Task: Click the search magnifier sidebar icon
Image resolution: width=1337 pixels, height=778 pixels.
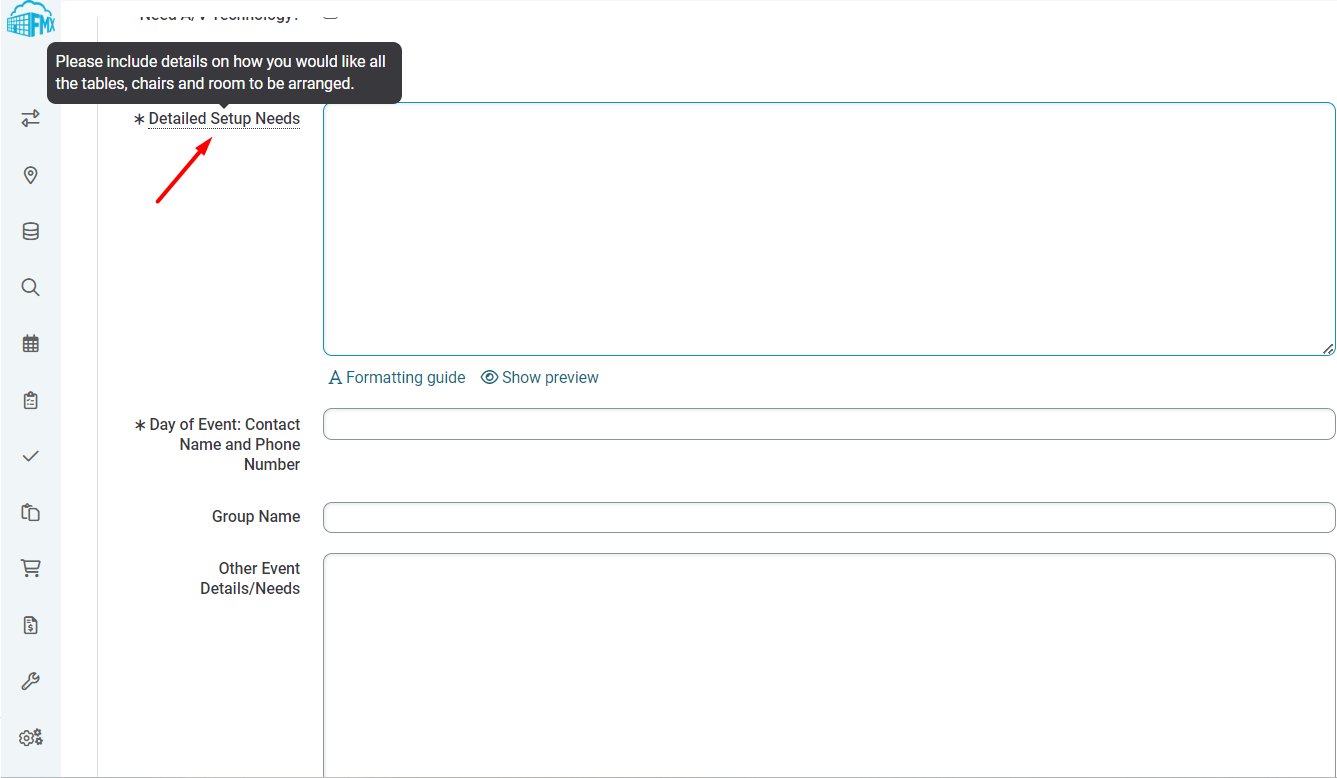Action: 30,287
